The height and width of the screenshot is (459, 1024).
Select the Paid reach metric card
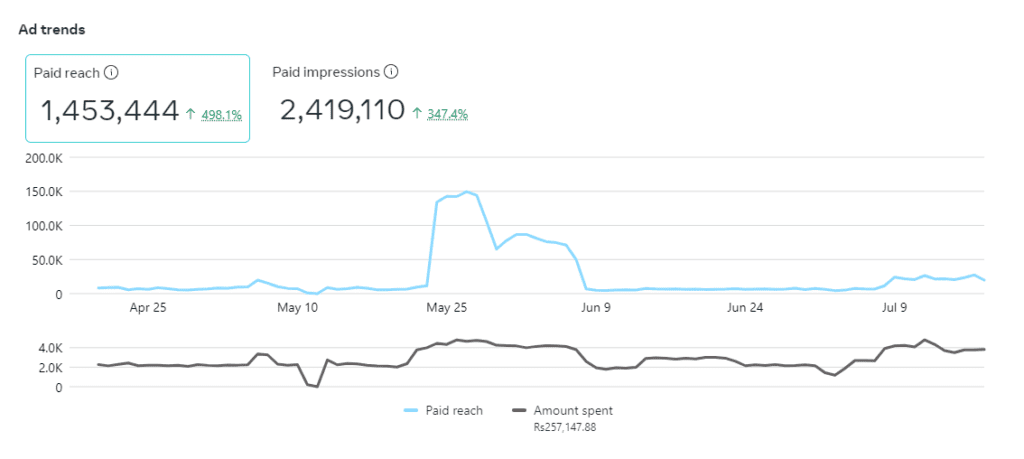[137, 98]
